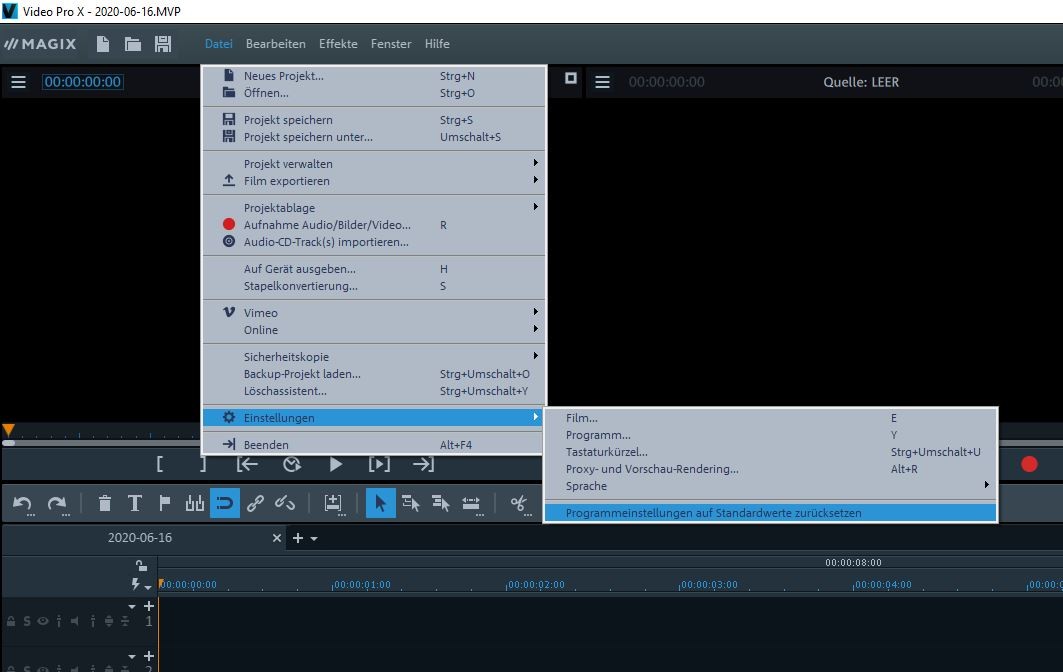
Task: Click the program monitor timecode field
Action: tap(83, 82)
